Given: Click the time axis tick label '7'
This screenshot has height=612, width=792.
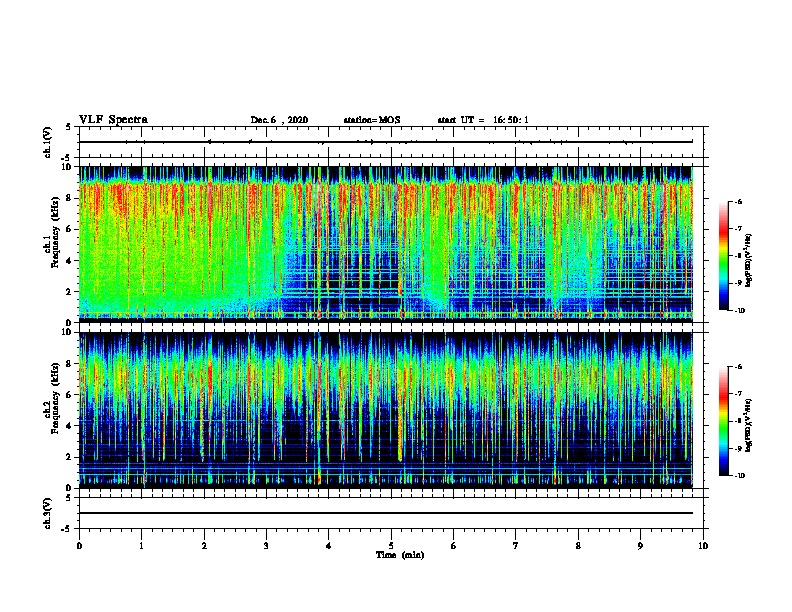Looking at the screenshot, I should tap(516, 545).
